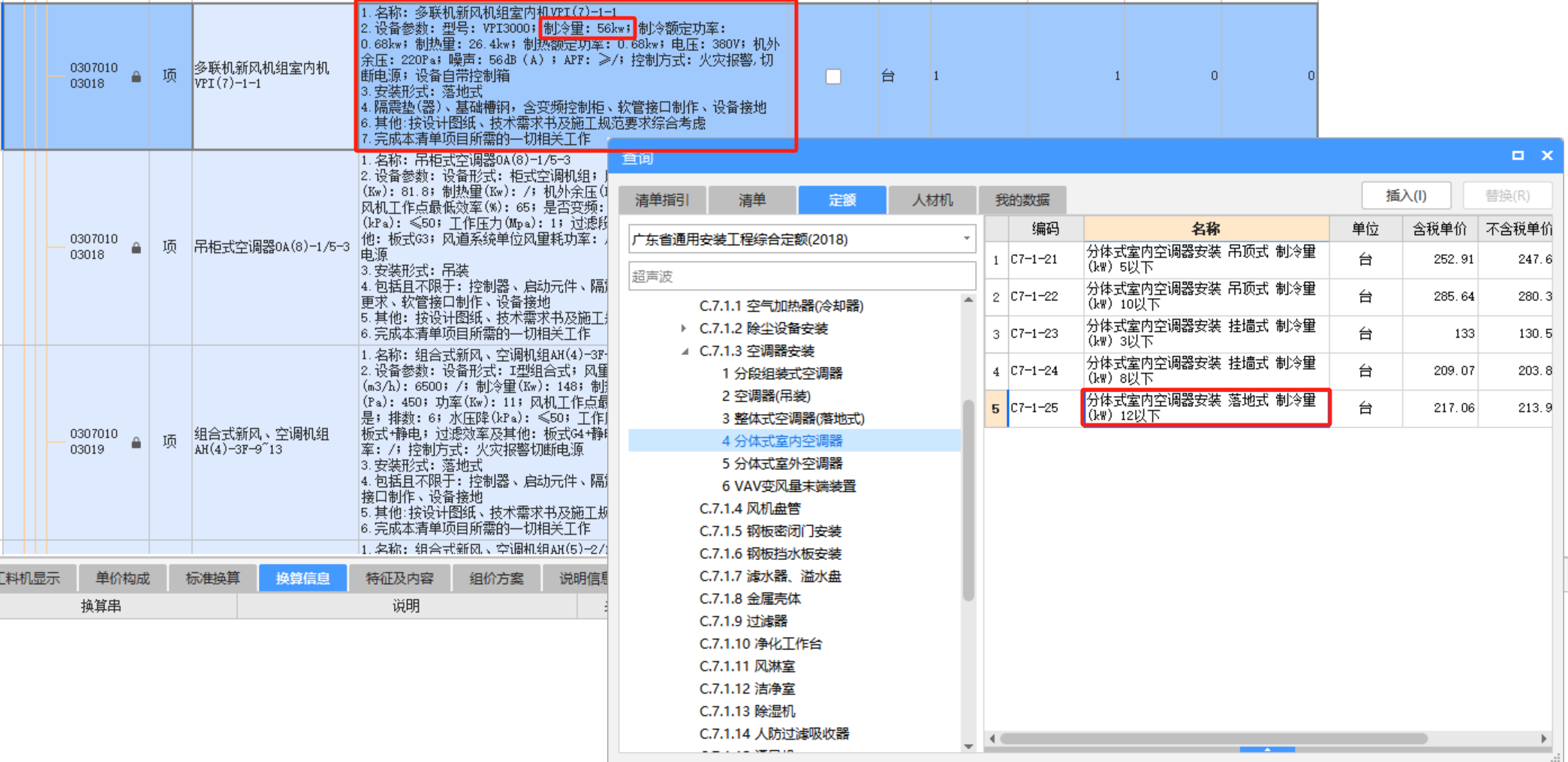Select C.7.1.10 净化工作台 tree item

[760, 643]
